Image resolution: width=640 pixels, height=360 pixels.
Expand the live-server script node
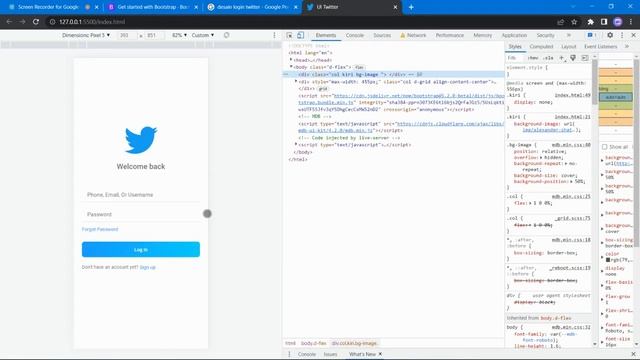296,144
